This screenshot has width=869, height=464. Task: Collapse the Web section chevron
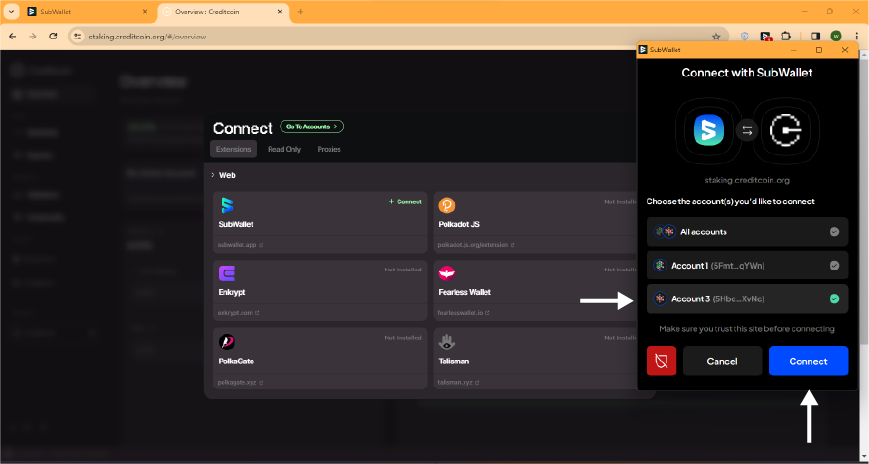pos(213,175)
